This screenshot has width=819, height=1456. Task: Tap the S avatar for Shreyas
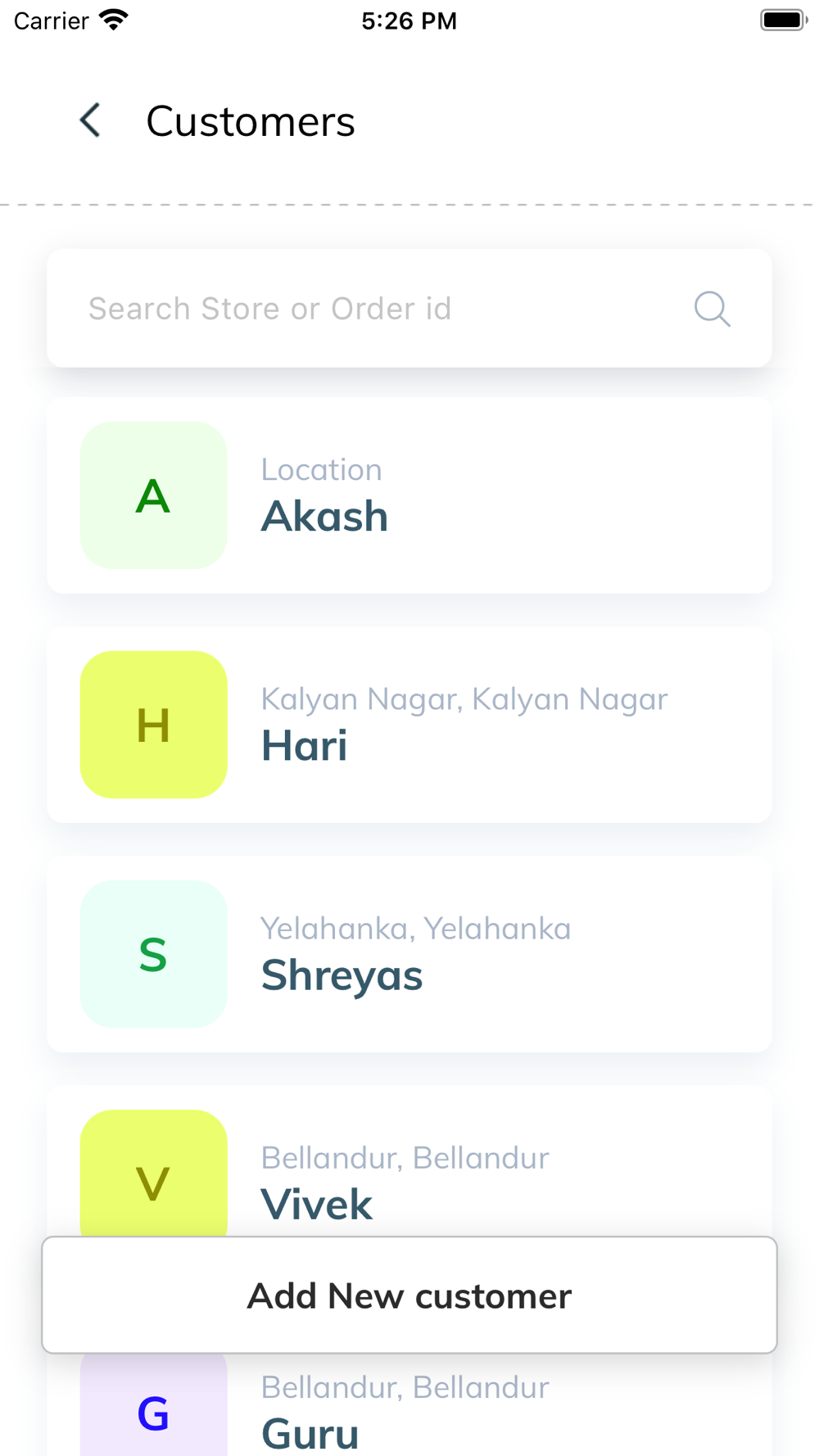point(153,954)
